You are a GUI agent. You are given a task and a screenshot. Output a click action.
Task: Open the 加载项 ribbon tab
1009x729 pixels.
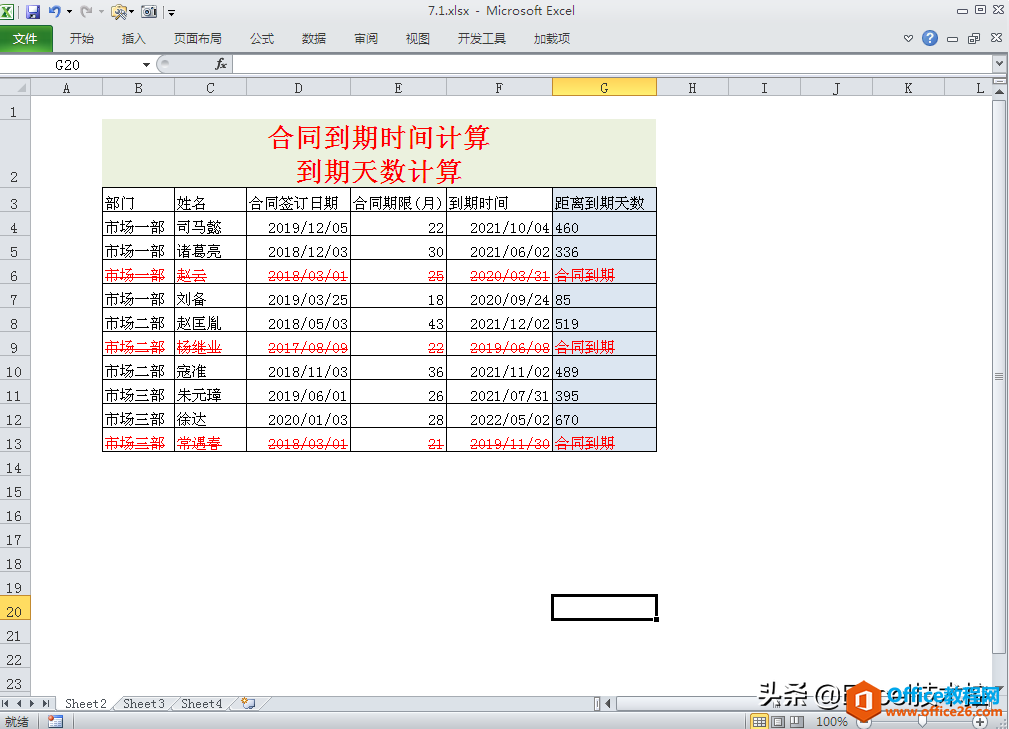551,39
